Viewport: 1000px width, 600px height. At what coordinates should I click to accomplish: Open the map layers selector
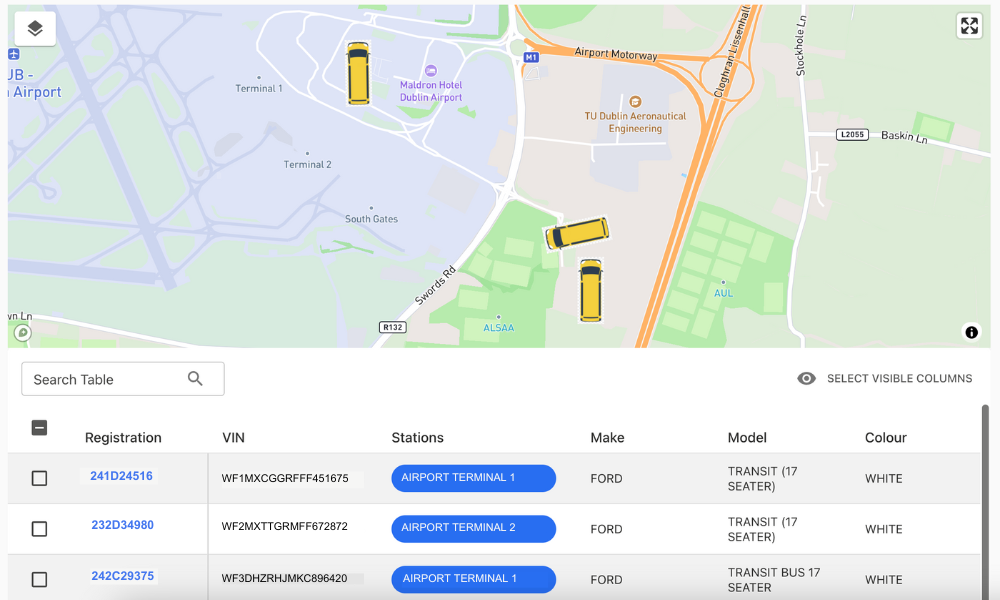[35, 28]
